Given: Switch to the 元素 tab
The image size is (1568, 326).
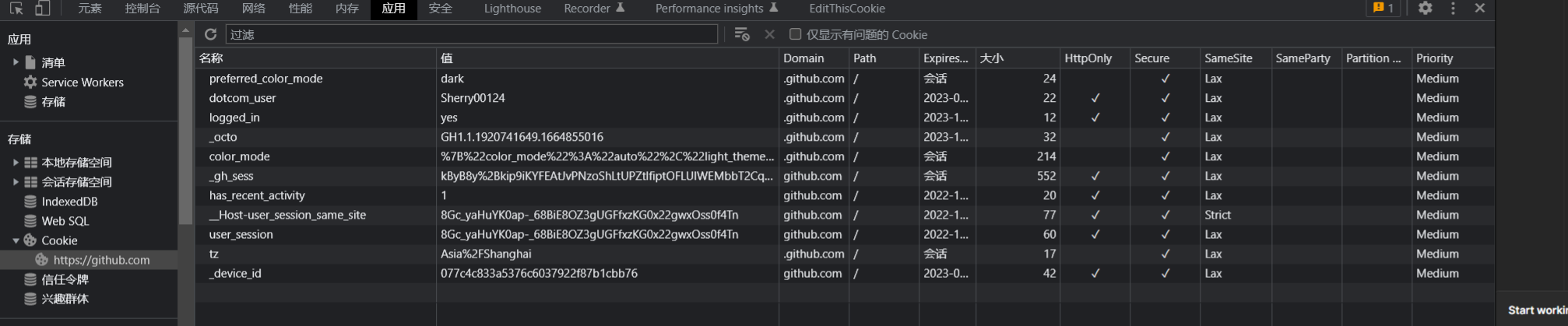Looking at the screenshot, I should pyautogui.click(x=90, y=9).
